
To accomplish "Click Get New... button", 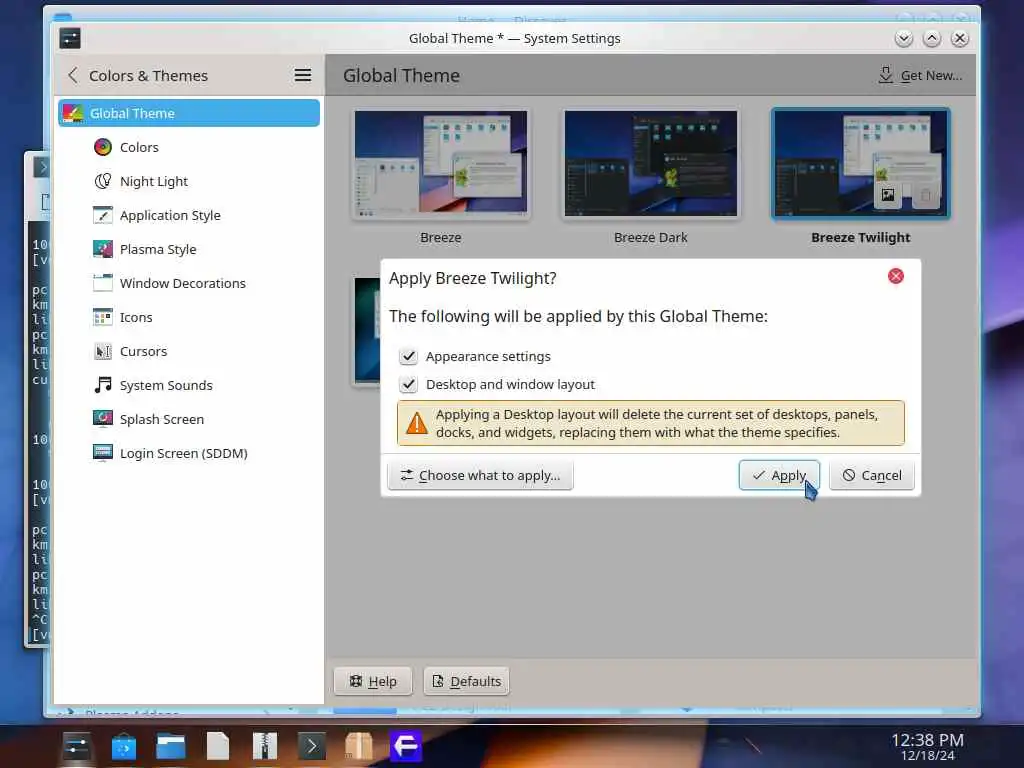I will 921,75.
